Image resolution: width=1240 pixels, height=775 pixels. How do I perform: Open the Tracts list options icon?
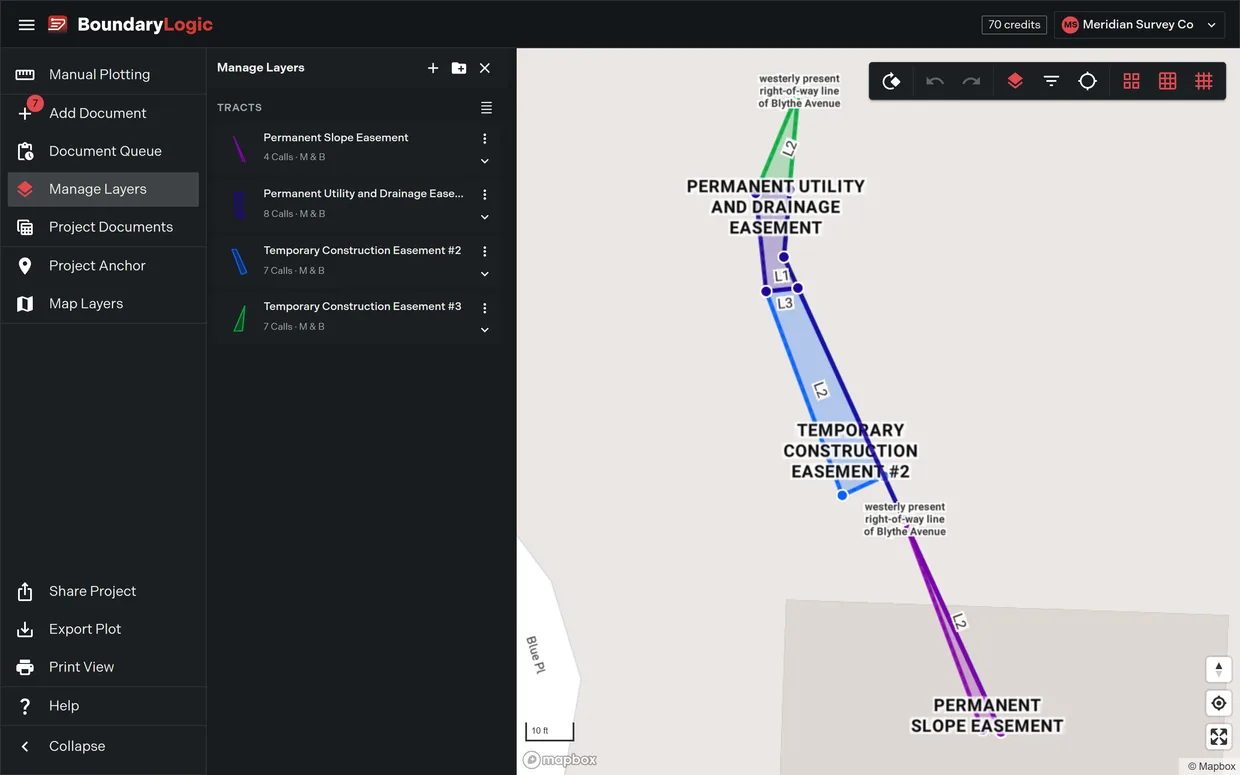click(x=486, y=107)
